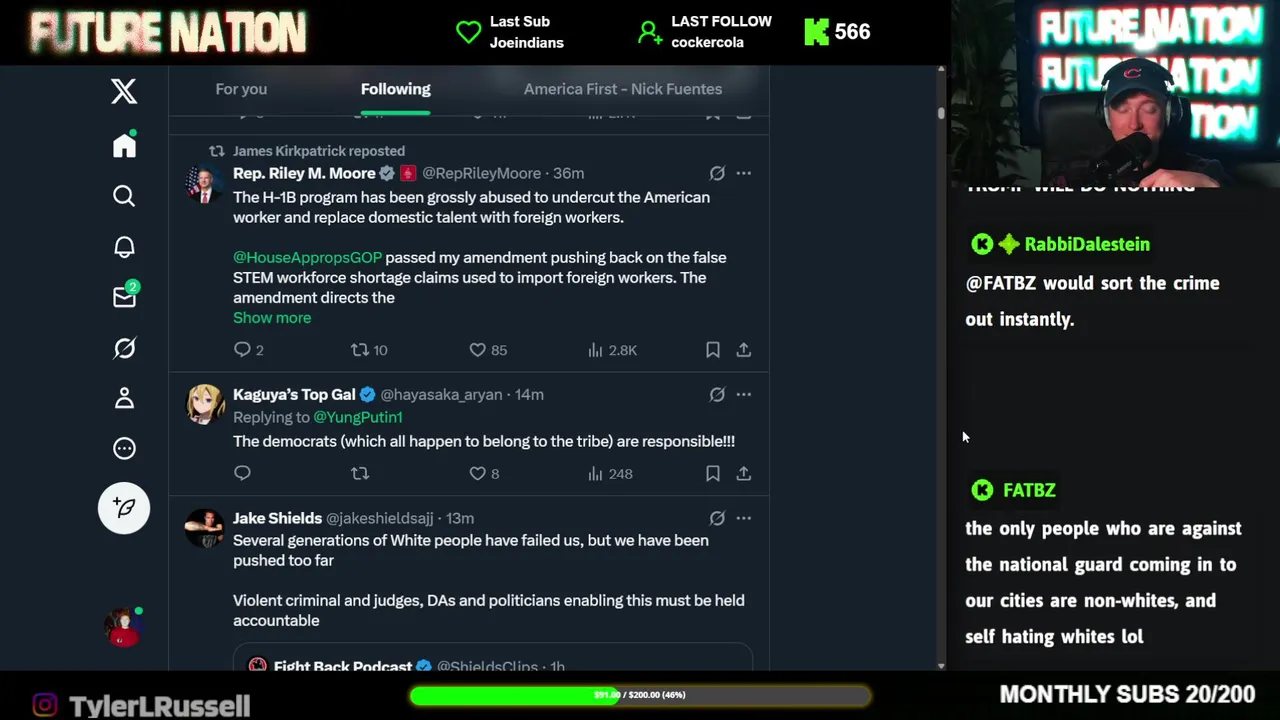Click the green donation goal progress bar

(640, 695)
